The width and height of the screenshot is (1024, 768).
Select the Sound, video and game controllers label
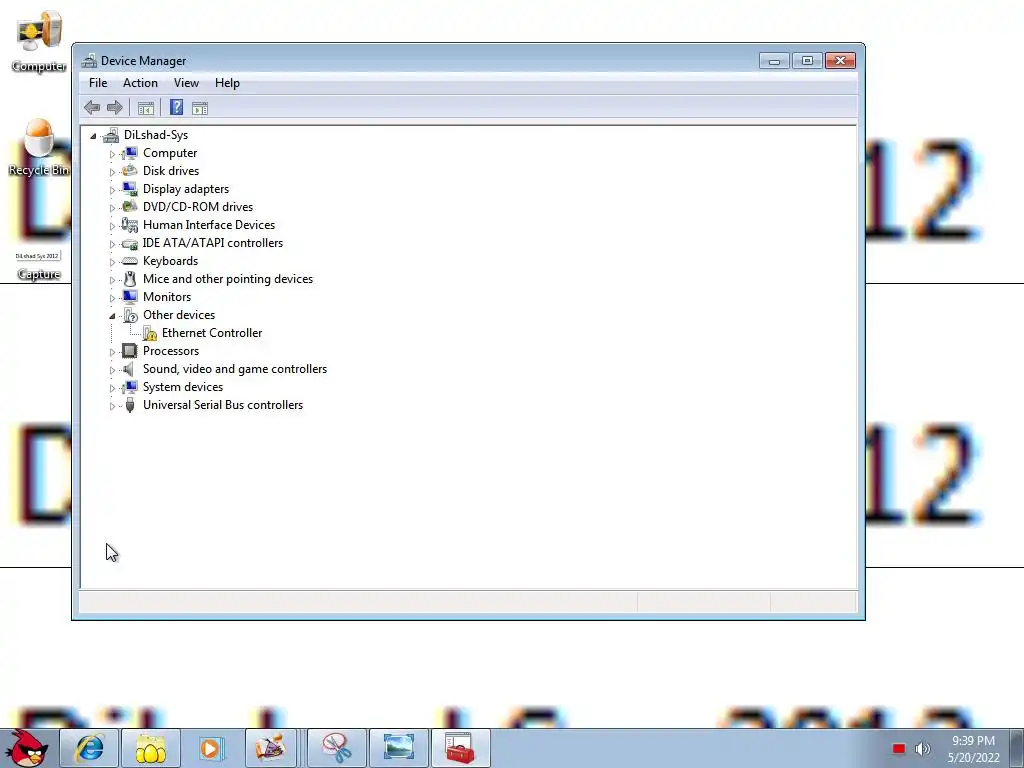click(235, 369)
